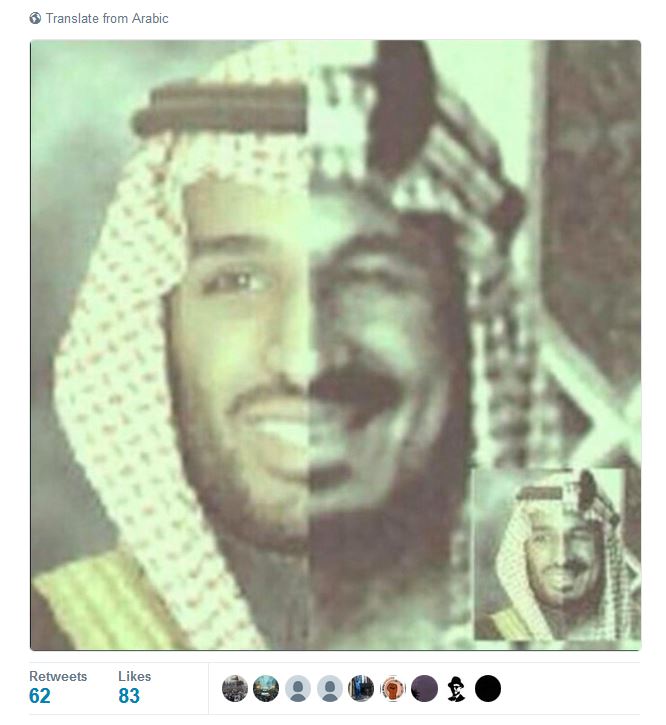Open the first default gray silhouette avatar

click(298, 688)
